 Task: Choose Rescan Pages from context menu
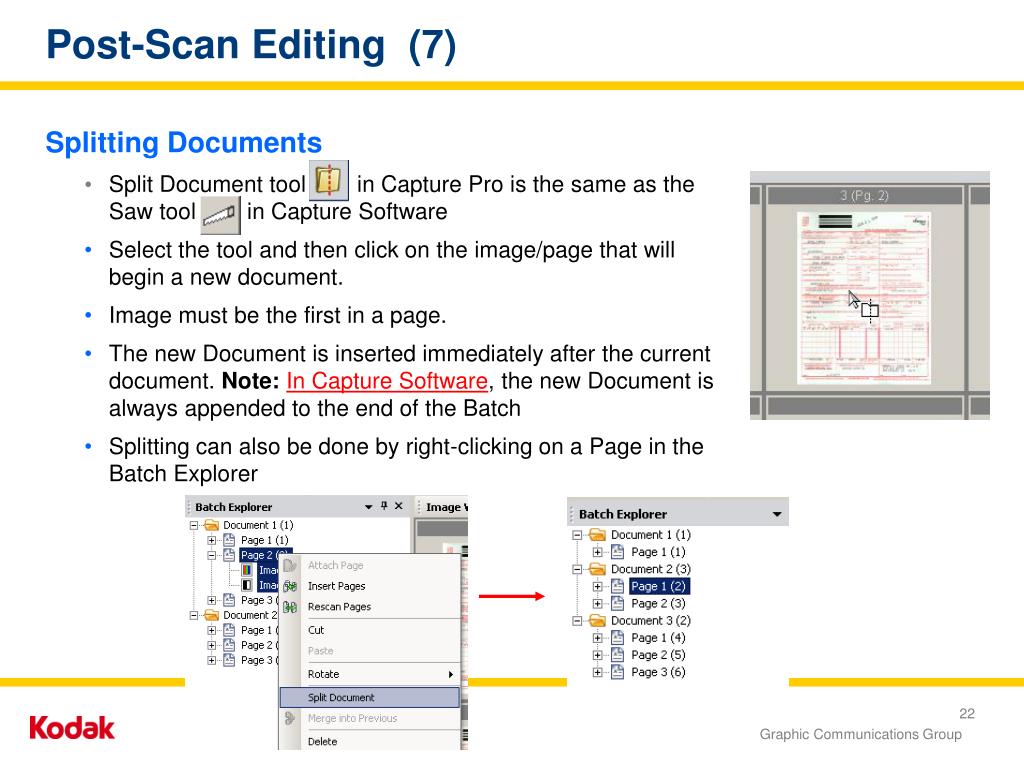[370, 607]
